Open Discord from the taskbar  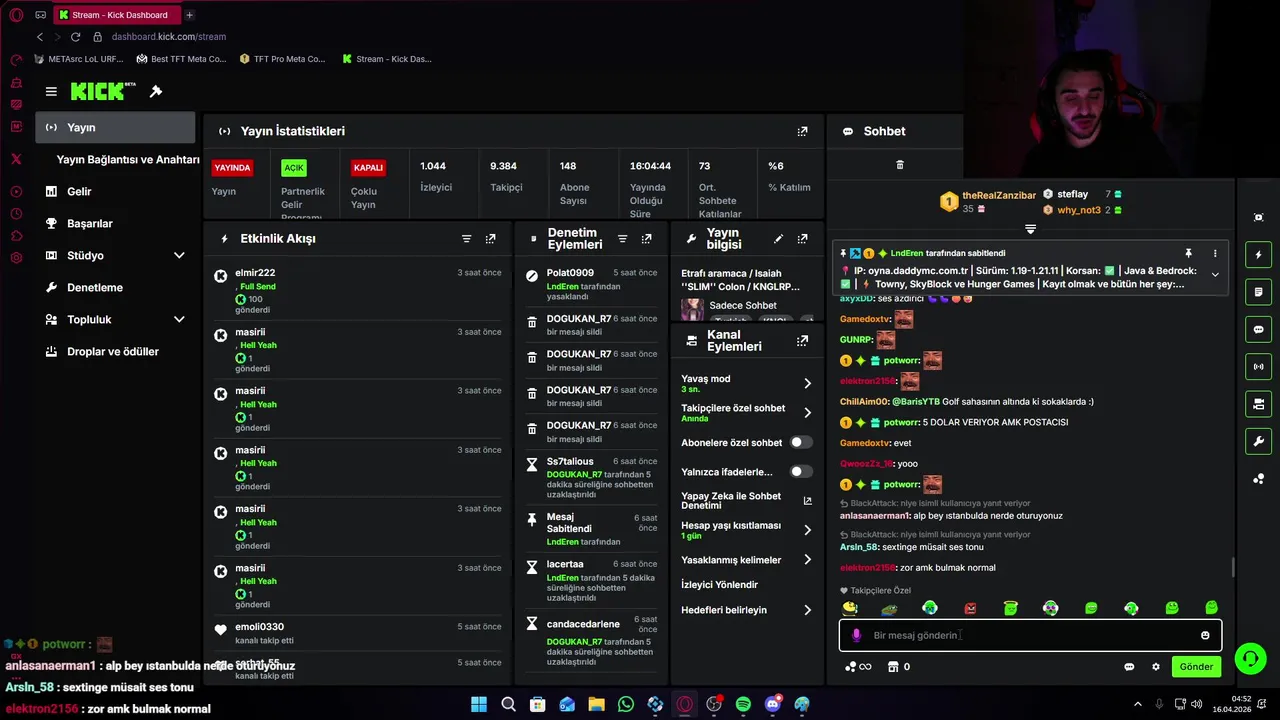click(772, 704)
